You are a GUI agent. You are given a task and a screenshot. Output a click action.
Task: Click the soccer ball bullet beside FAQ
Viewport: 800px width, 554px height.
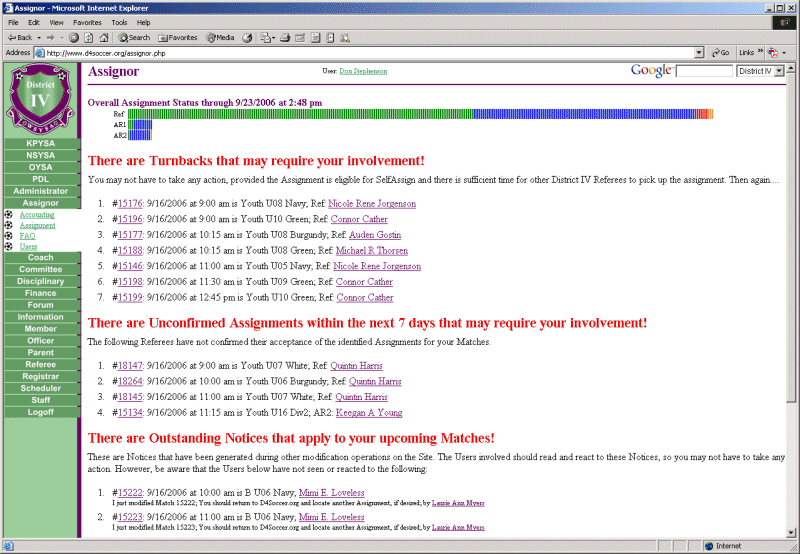[9, 236]
